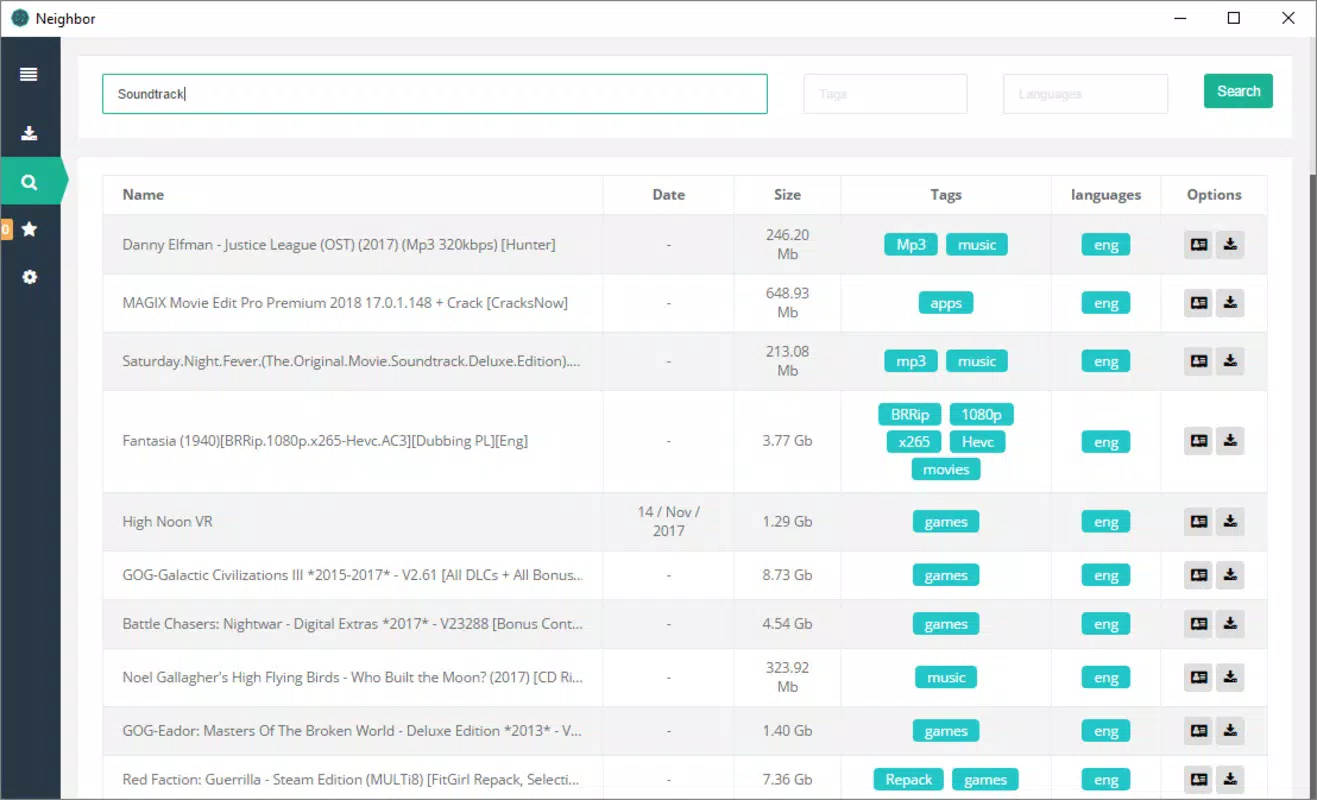Click music tag on Saturday Night Fever row
1317x800 pixels.
click(x=977, y=361)
